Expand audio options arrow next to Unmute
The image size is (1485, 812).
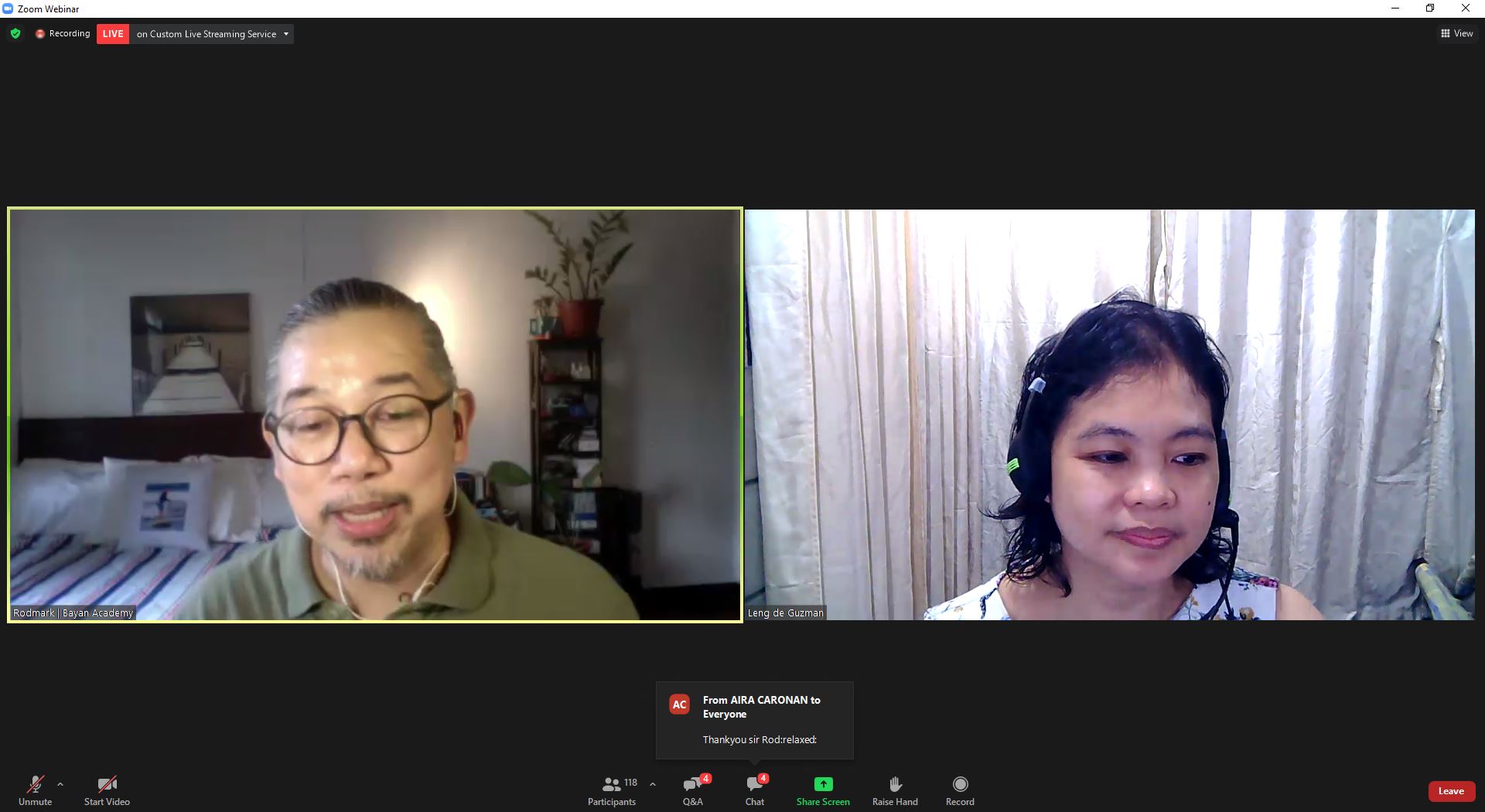point(60,784)
